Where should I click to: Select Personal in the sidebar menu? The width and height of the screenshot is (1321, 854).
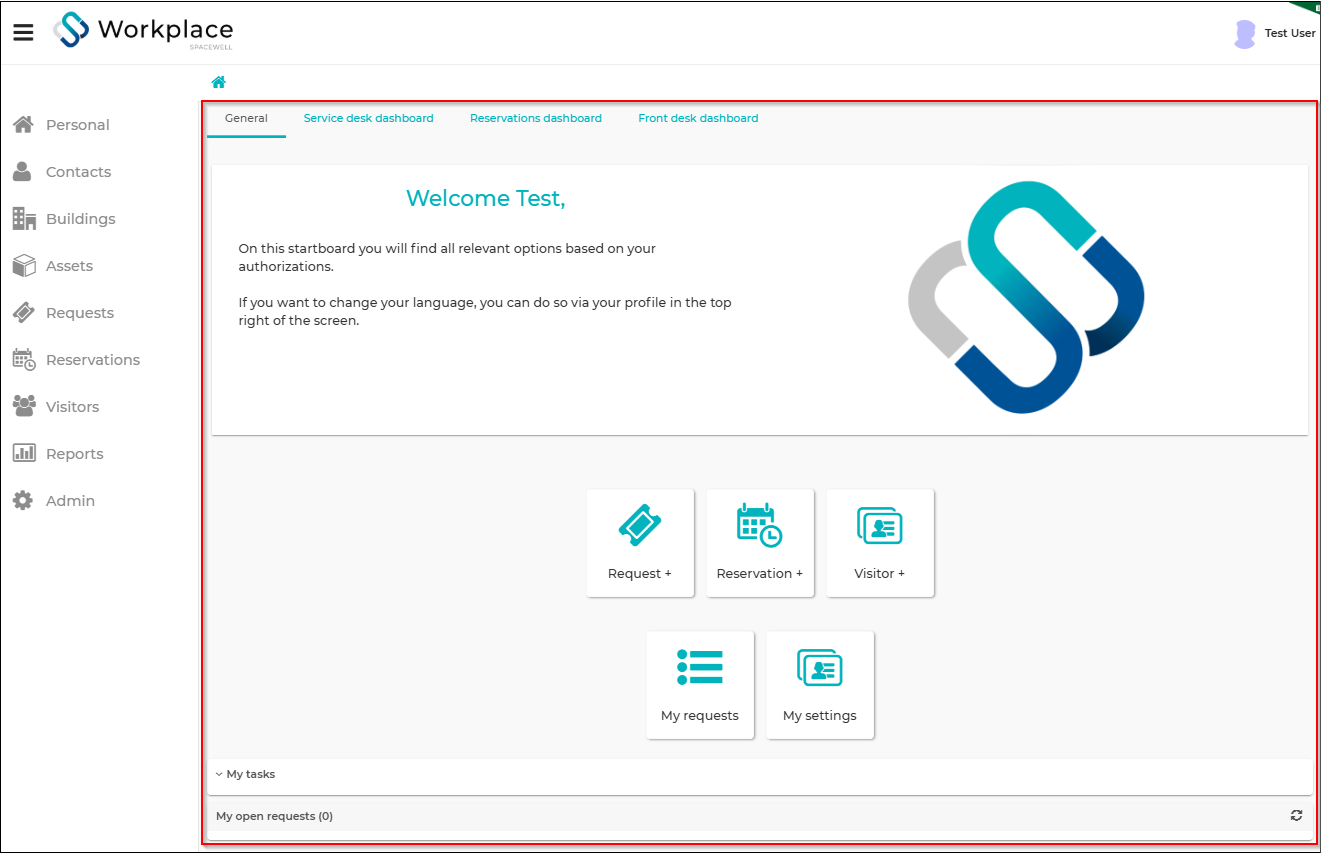click(x=78, y=125)
